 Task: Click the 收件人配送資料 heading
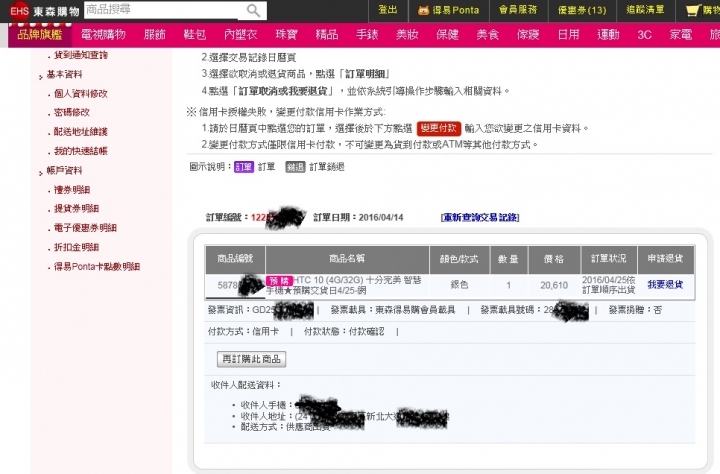(x=246, y=385)
